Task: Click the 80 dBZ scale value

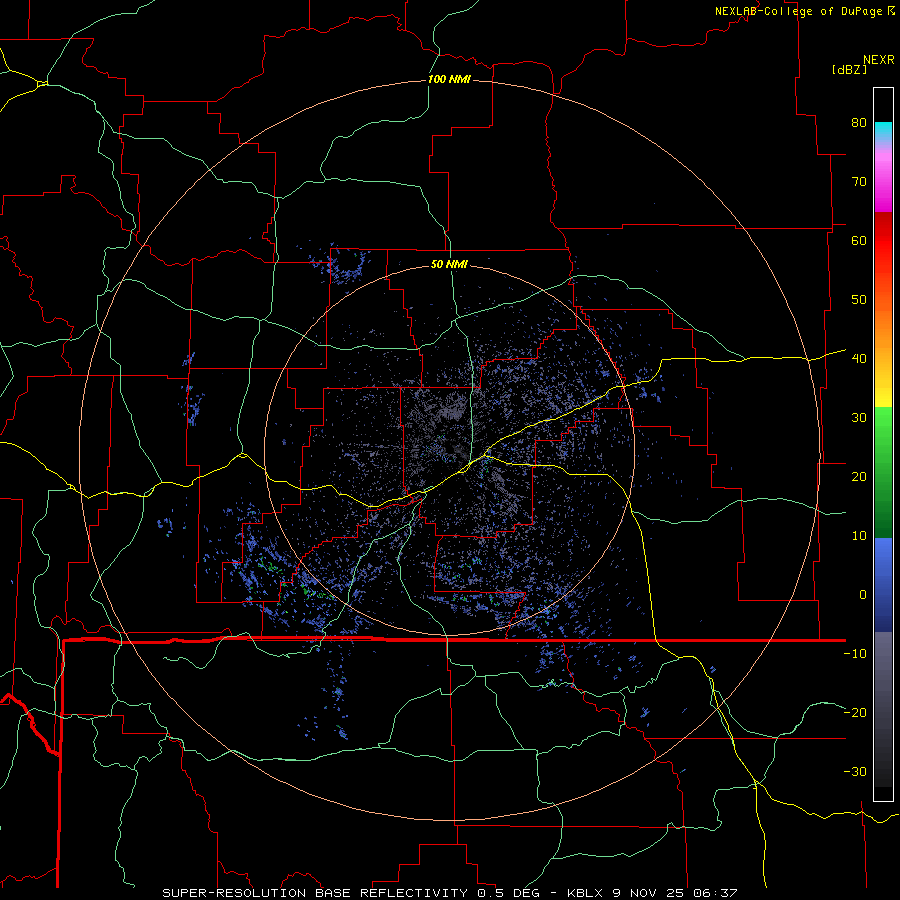Action: pos(859,122)
